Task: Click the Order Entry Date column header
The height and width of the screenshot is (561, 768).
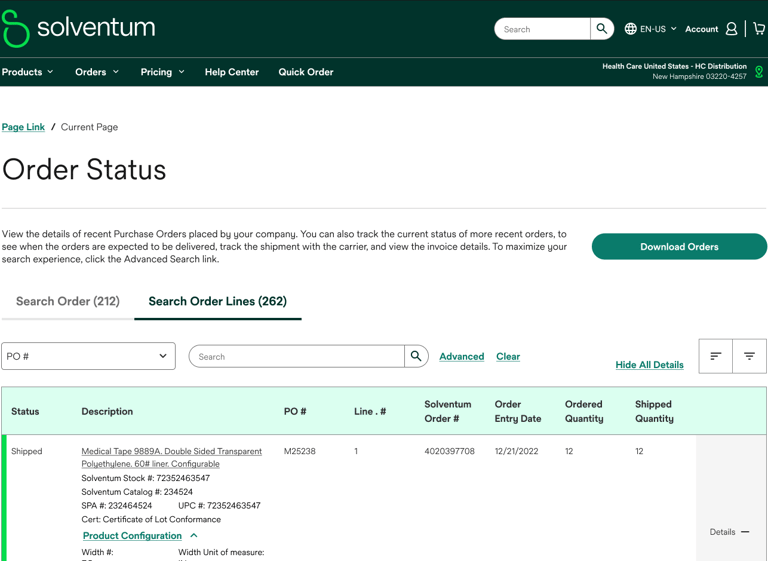Action: [x=518, y=412]
